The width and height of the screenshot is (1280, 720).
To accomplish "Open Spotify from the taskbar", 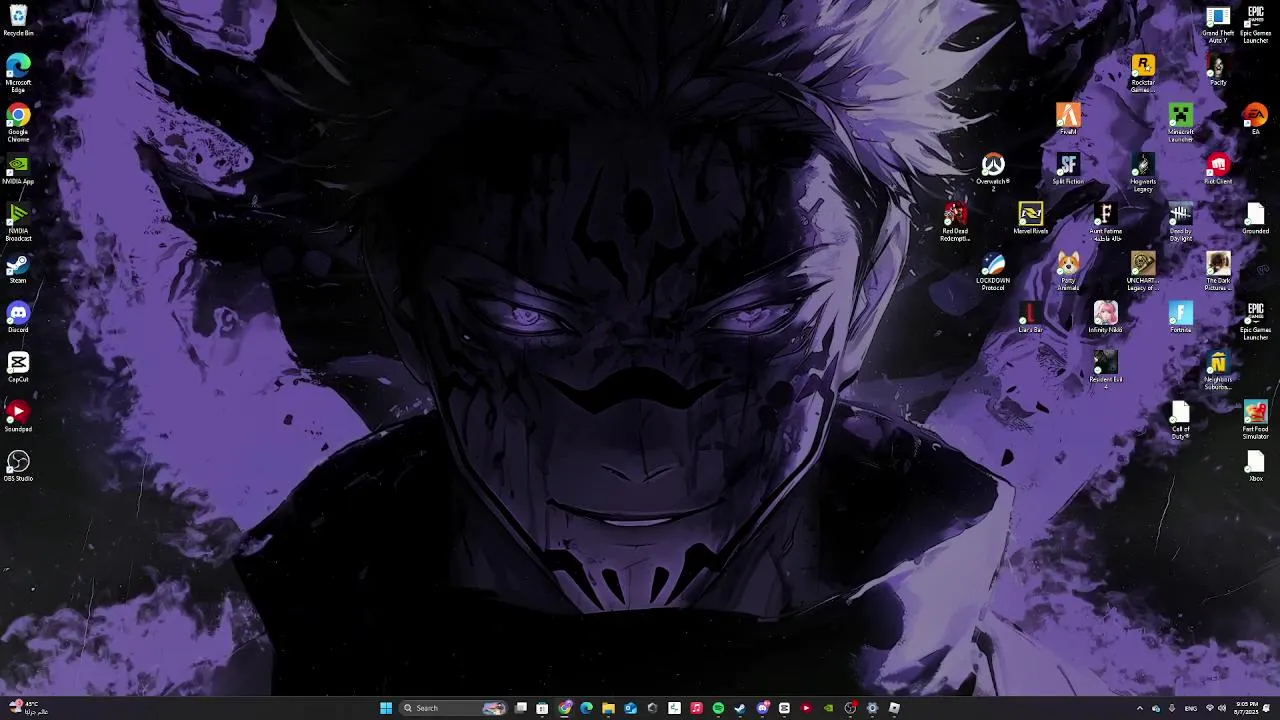I will click(x=718, y=708).
